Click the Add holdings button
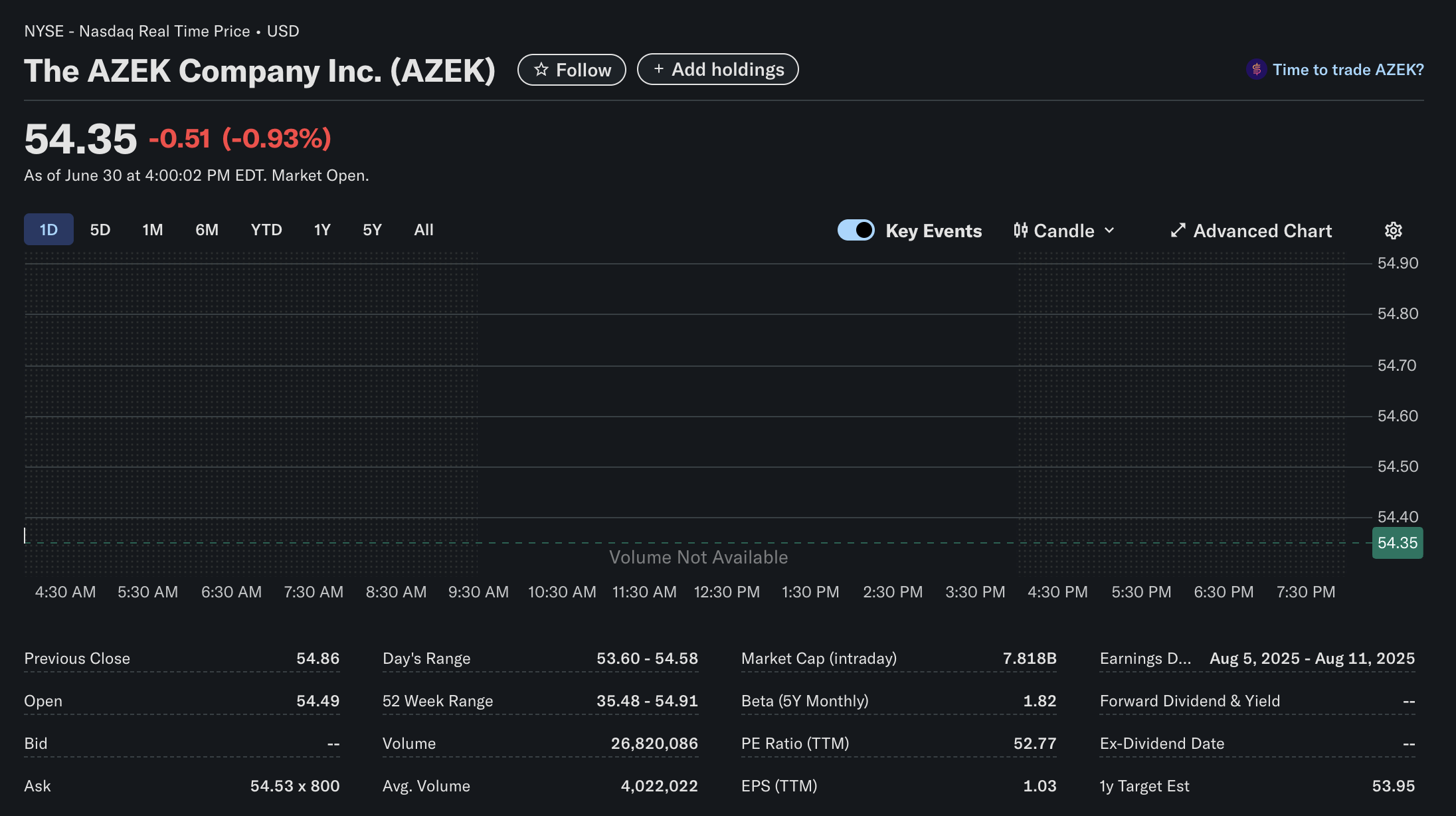1456x816 pixels. pos(718,69)
